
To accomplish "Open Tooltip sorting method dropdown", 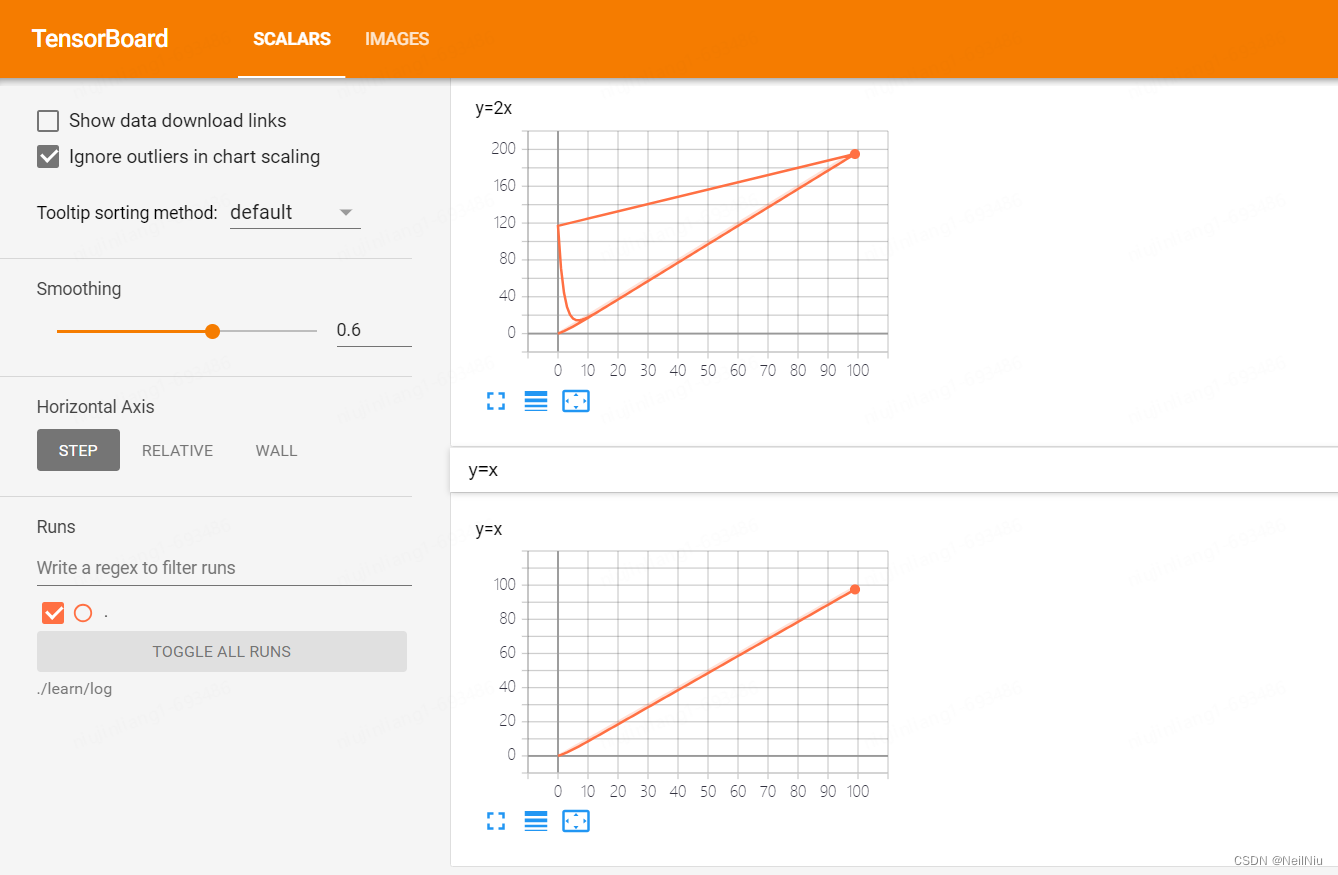I will tap(295, 213).
